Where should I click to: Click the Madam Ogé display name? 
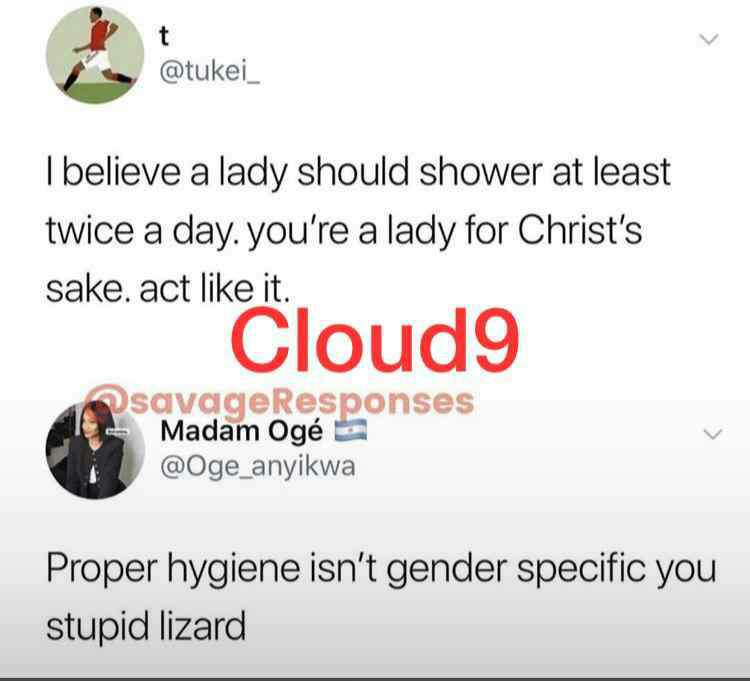pyautogui.click(x=242, y=431)
